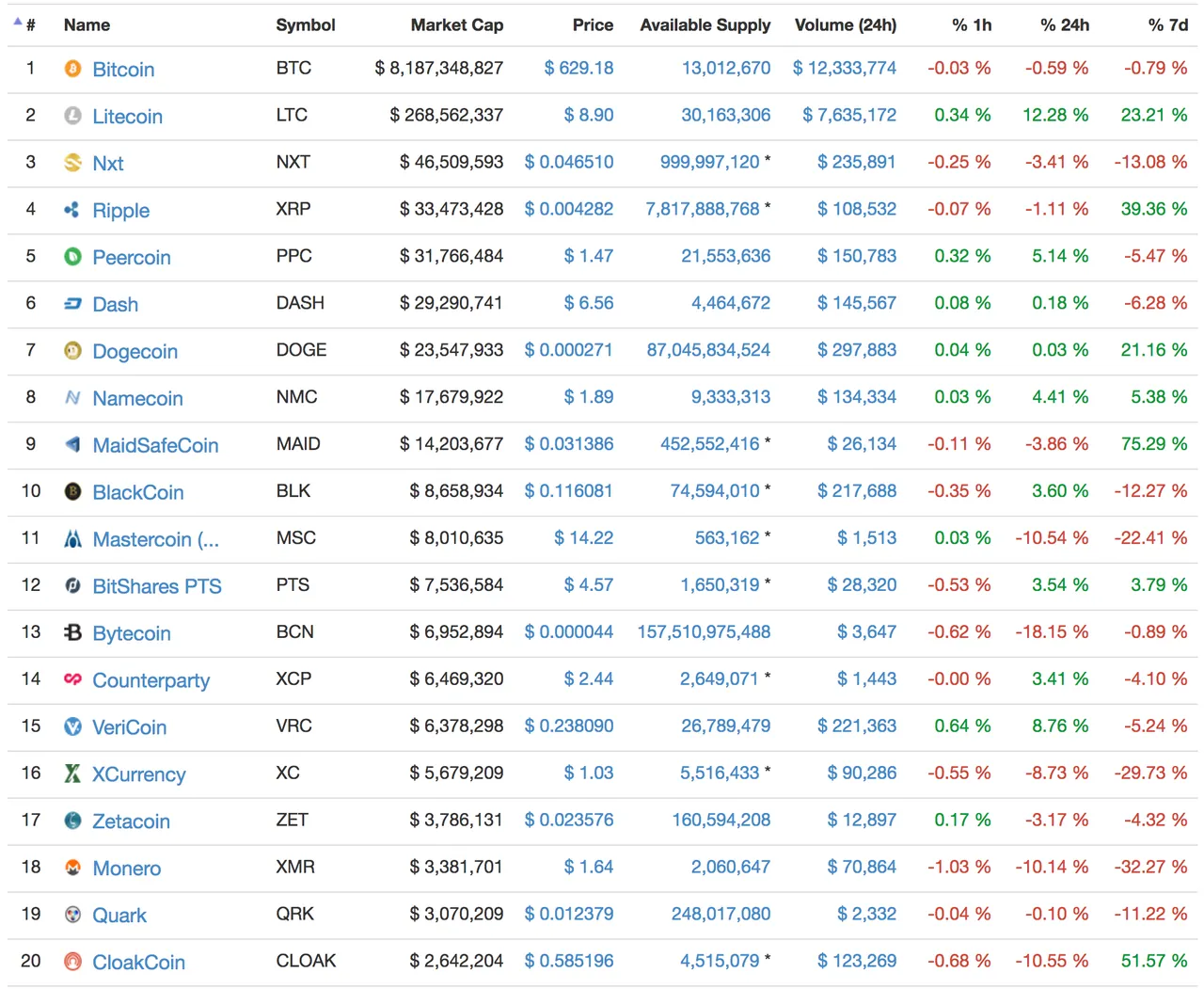Screen dimensions: 1204x989
Task: Click Bytecoin available supply 157,510,975,488
Action: click(704, 631)
